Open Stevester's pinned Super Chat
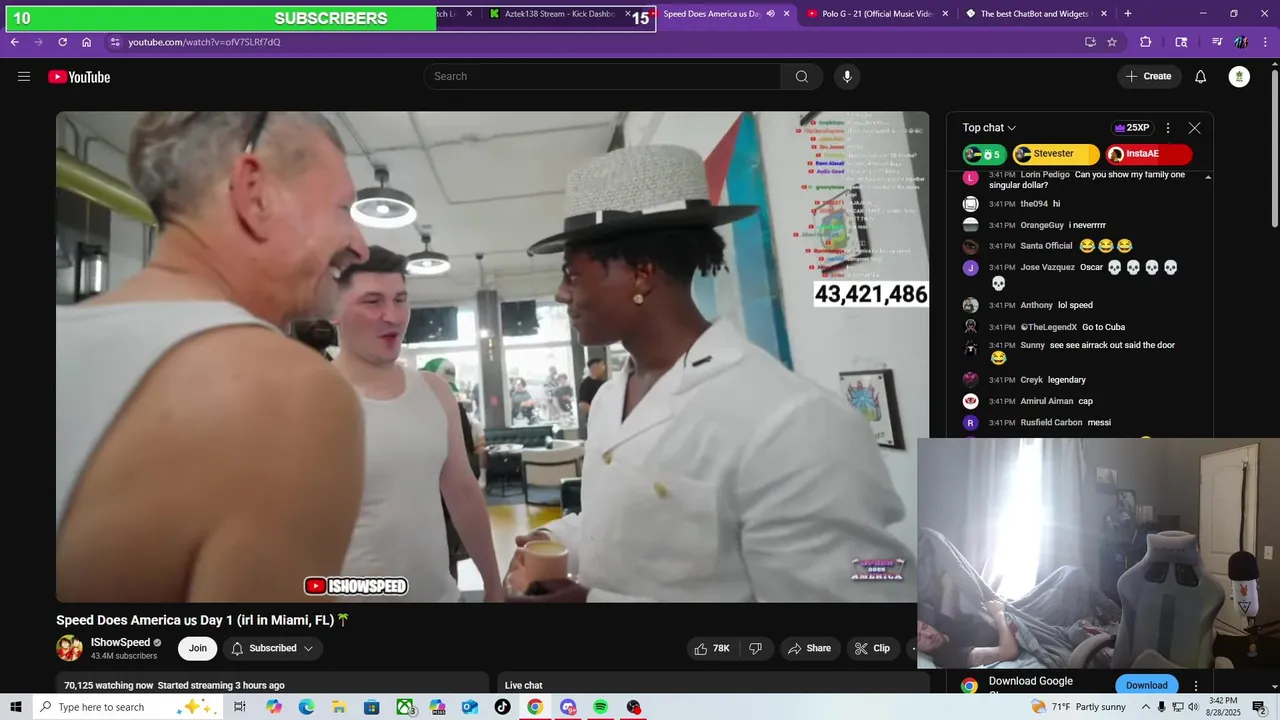1280x720 pixels. click(x=1056, y=154)
